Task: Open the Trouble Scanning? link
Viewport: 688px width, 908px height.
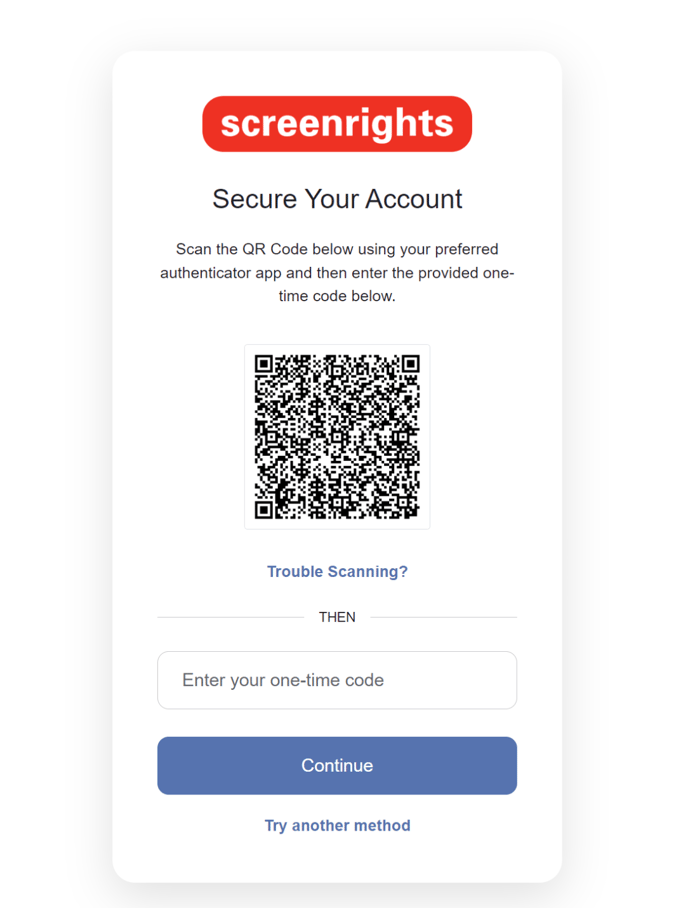Action: [337, 572]
